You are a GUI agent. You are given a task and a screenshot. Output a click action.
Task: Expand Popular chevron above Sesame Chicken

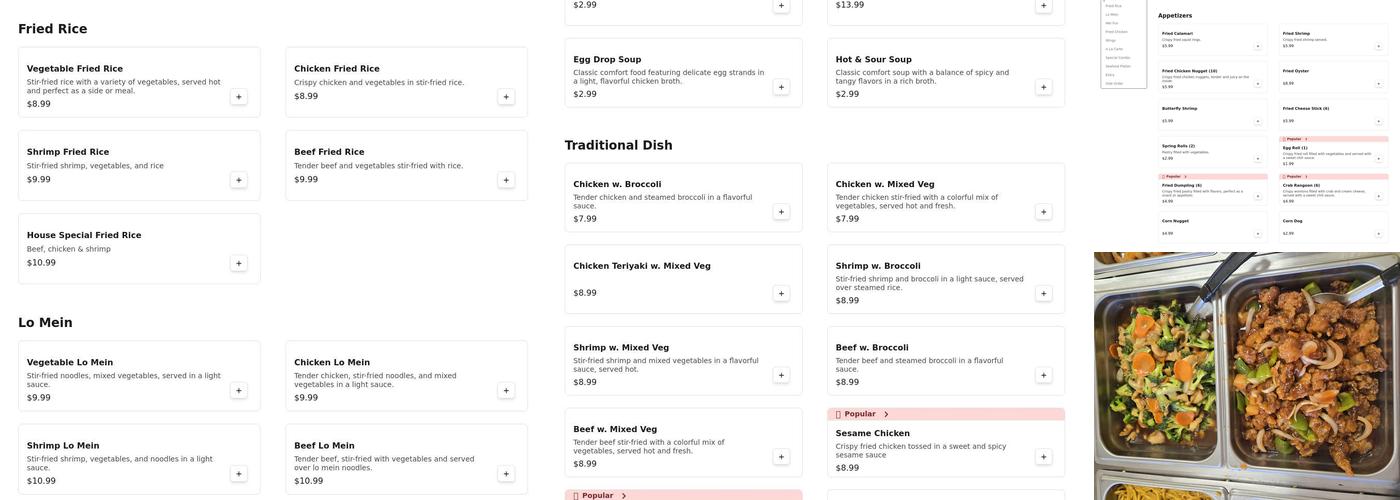886,414
